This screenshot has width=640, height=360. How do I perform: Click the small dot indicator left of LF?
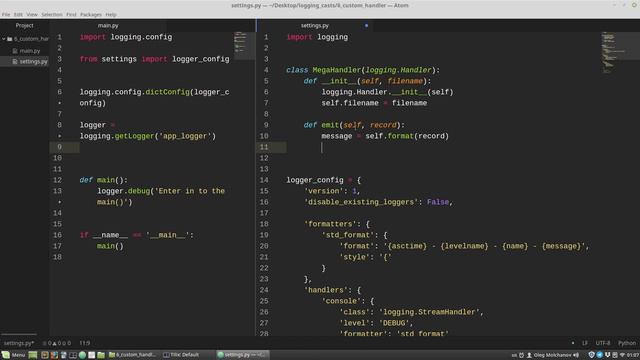click(x=573, y=343)
